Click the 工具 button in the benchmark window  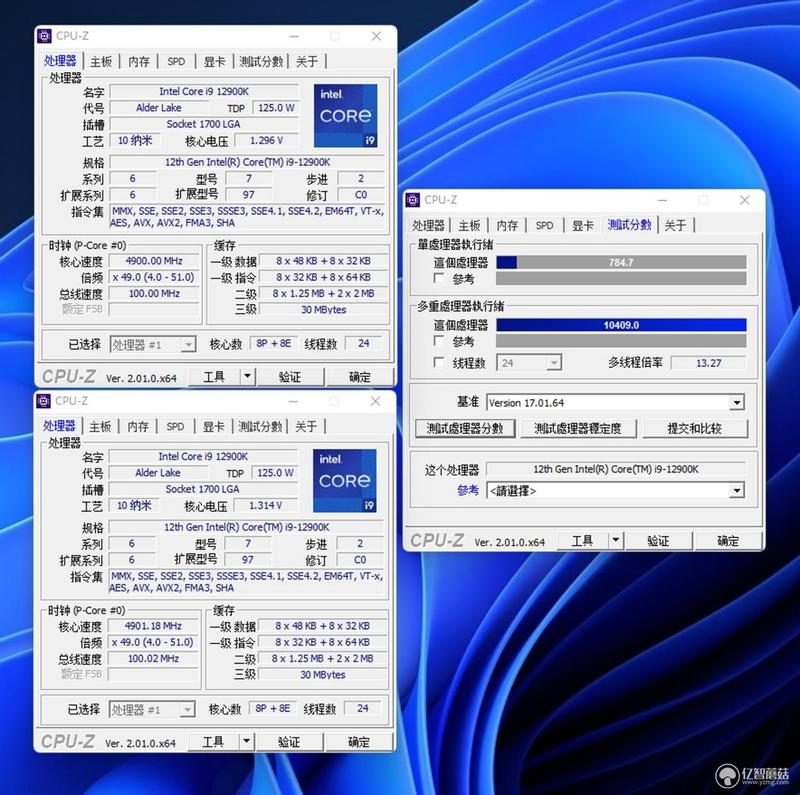(582, 540)
